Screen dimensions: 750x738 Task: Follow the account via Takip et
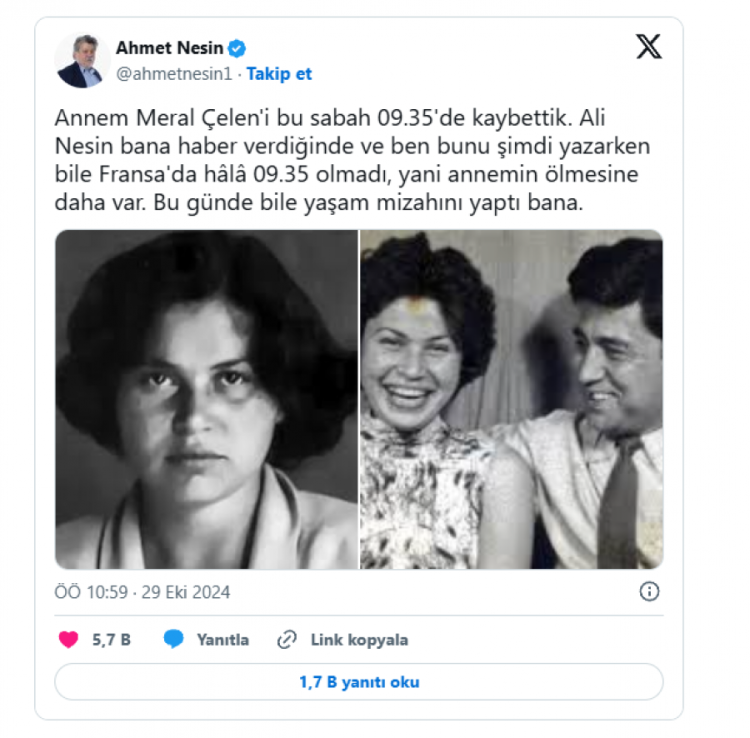(x=279, y=74)
